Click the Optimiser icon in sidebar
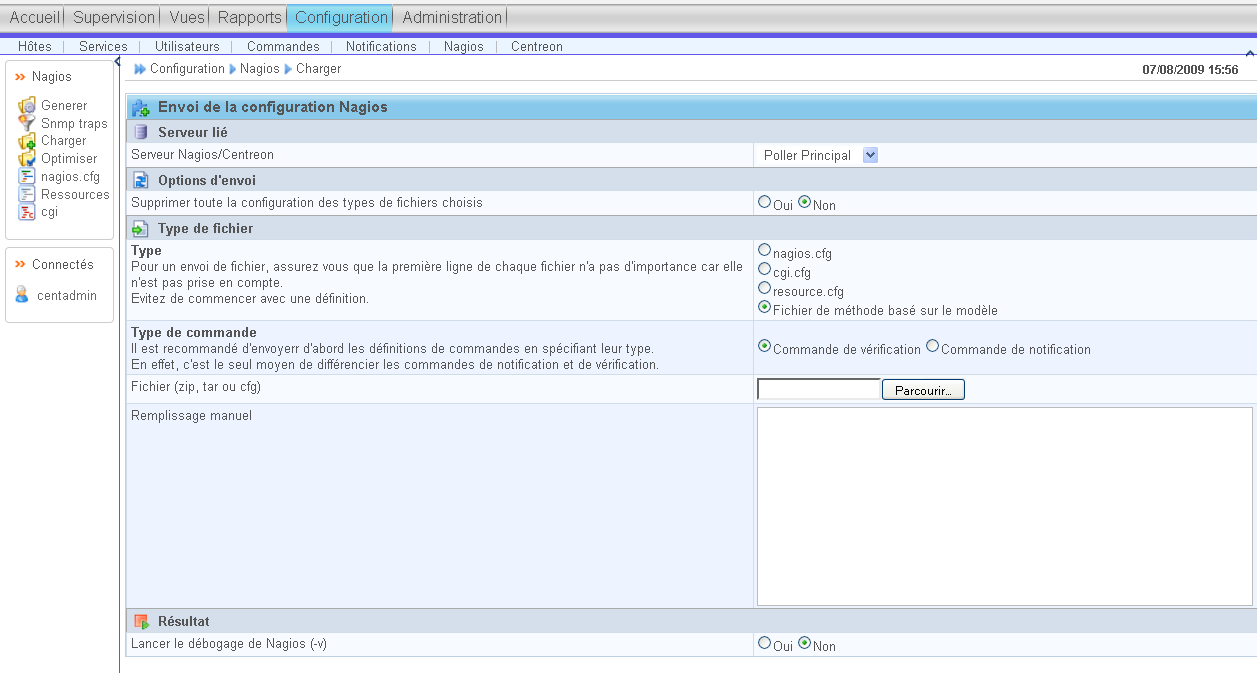1257x673 pixels. 26,159
